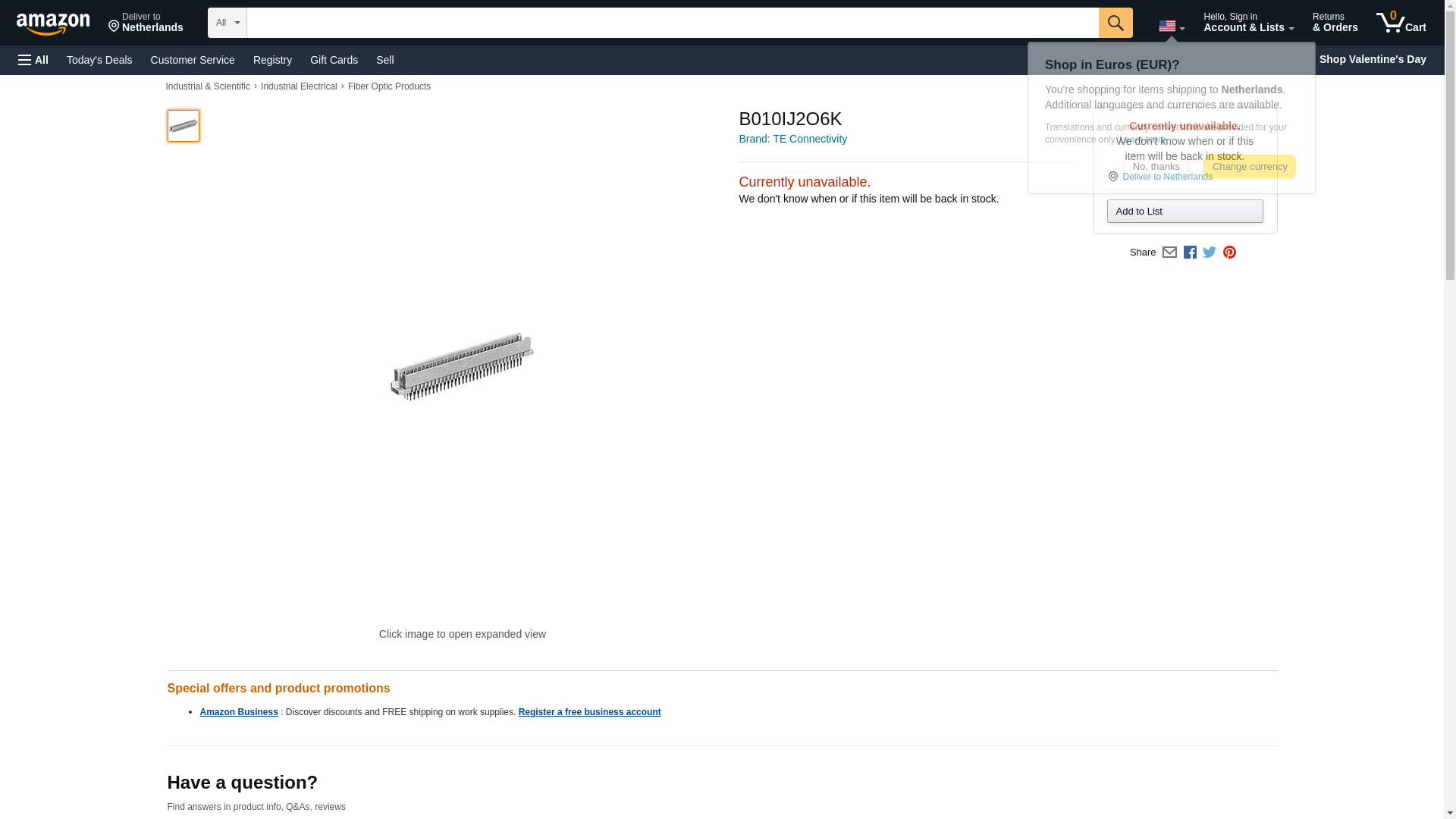
Task: Click the magnifier search button
Action: (1116, 23)
